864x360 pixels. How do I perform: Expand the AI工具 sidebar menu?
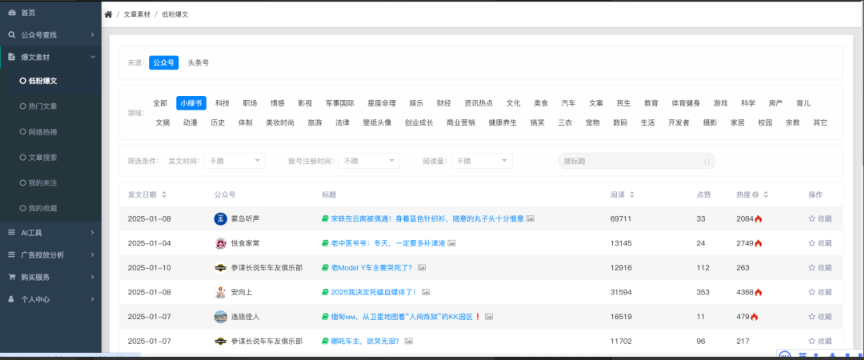(51, 233)
